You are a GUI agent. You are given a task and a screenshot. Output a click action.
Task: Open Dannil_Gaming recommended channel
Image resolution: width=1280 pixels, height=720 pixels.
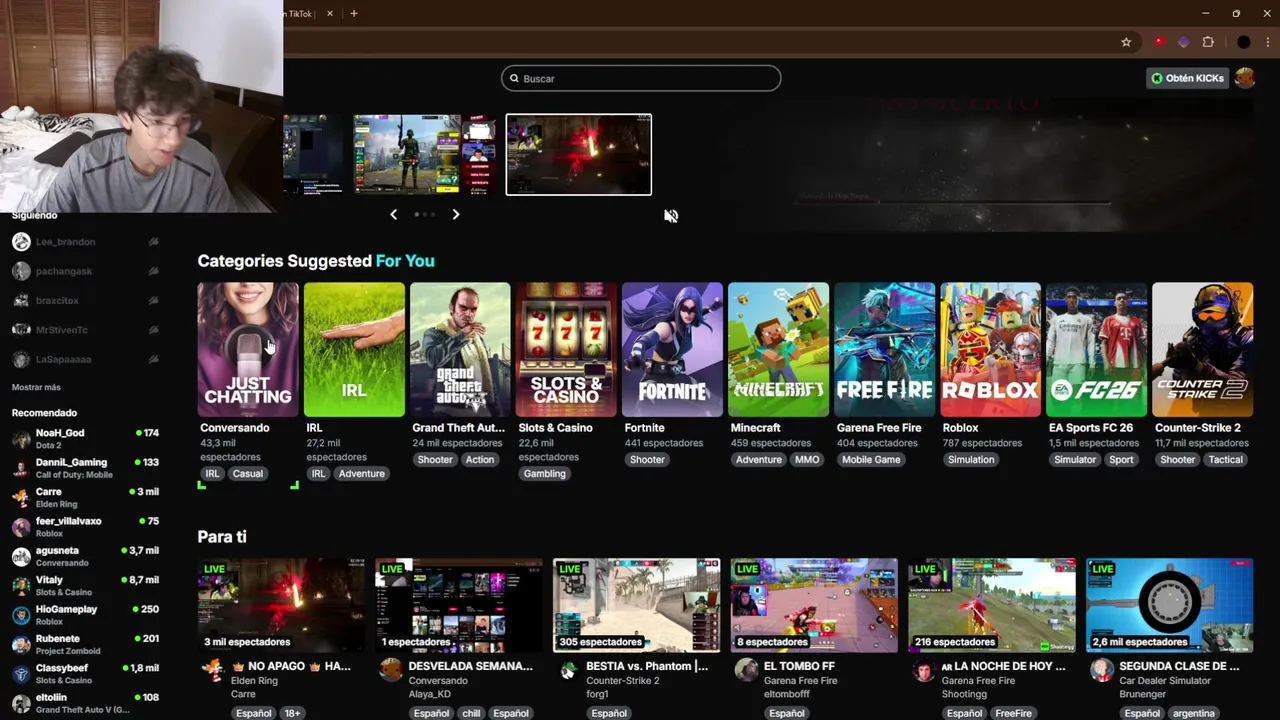click(x=85, y=468)
